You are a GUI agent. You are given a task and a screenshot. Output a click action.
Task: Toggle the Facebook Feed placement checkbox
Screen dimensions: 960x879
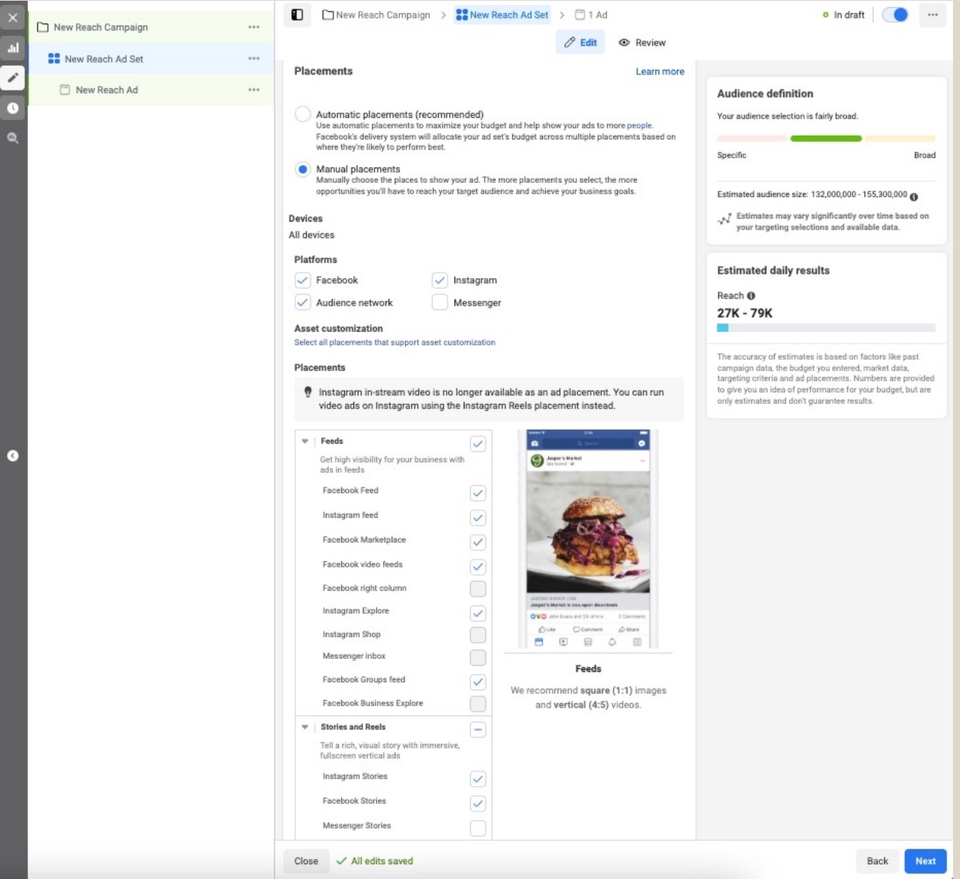(x=478, y=493)
